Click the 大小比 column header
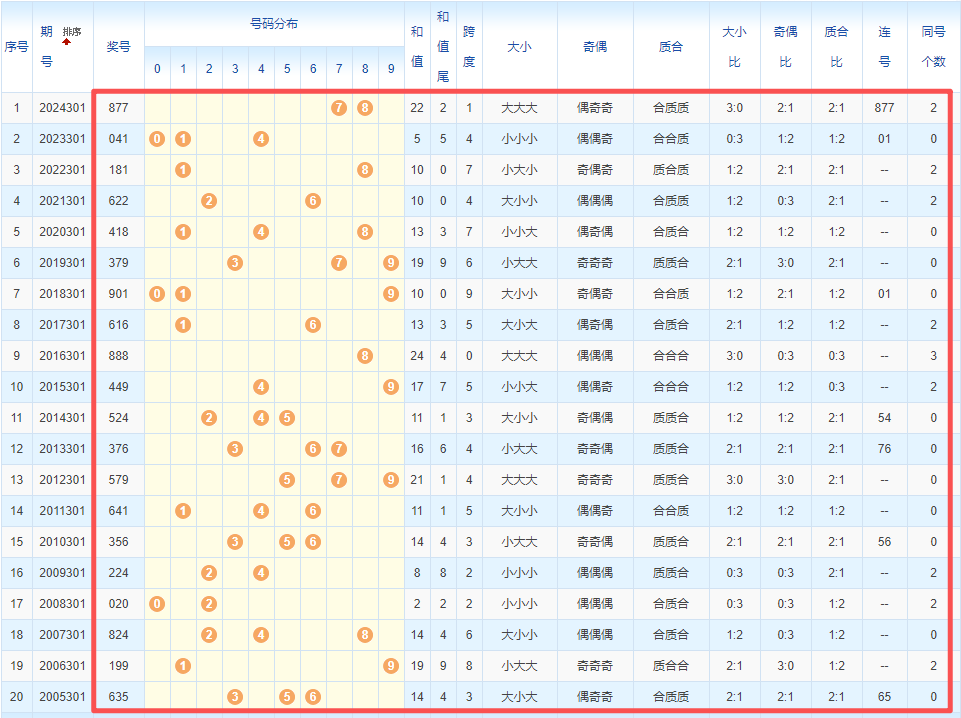Image resolution: width=961 pixels, height=718 pixels. coord(735,47)
